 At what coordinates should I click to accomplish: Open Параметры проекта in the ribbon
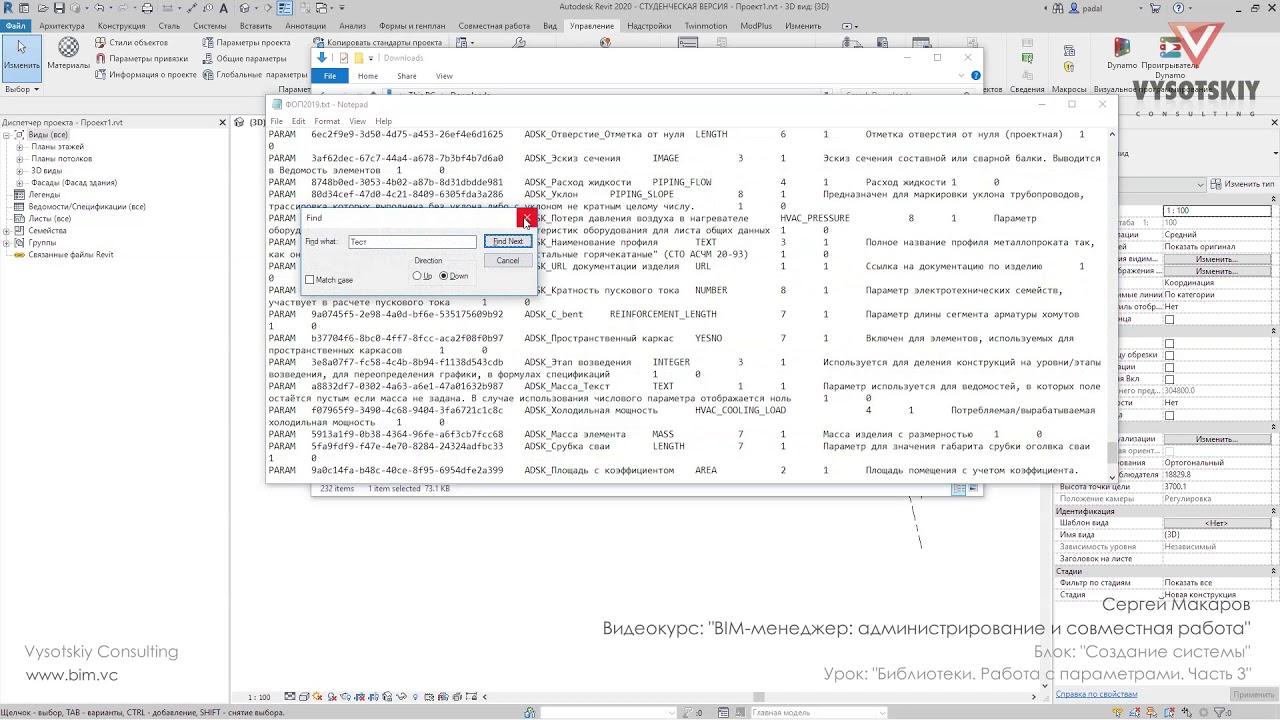[246, 43]
